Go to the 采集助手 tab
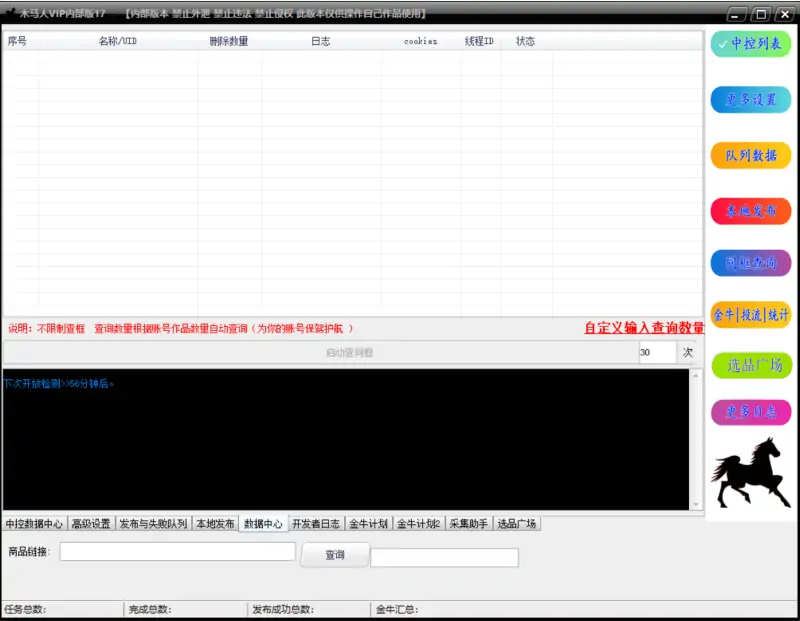This screenshot has height=621, width=800. (468, 524)
